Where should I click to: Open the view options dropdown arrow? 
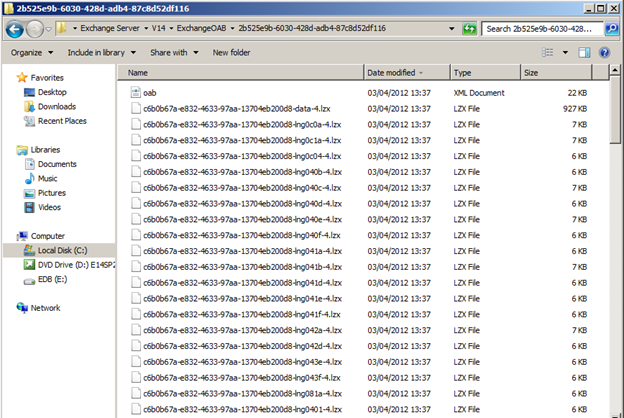[565, 53]
